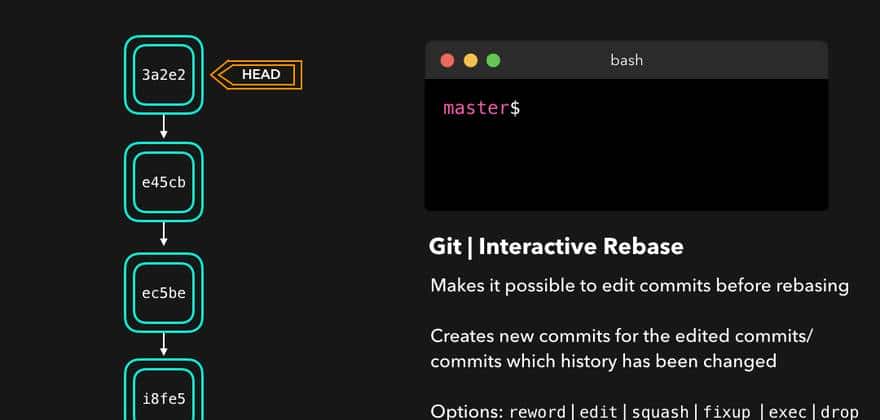Minimize the terminal using the yellow button
Screen dimensions: 880x420
click(470, 60)
